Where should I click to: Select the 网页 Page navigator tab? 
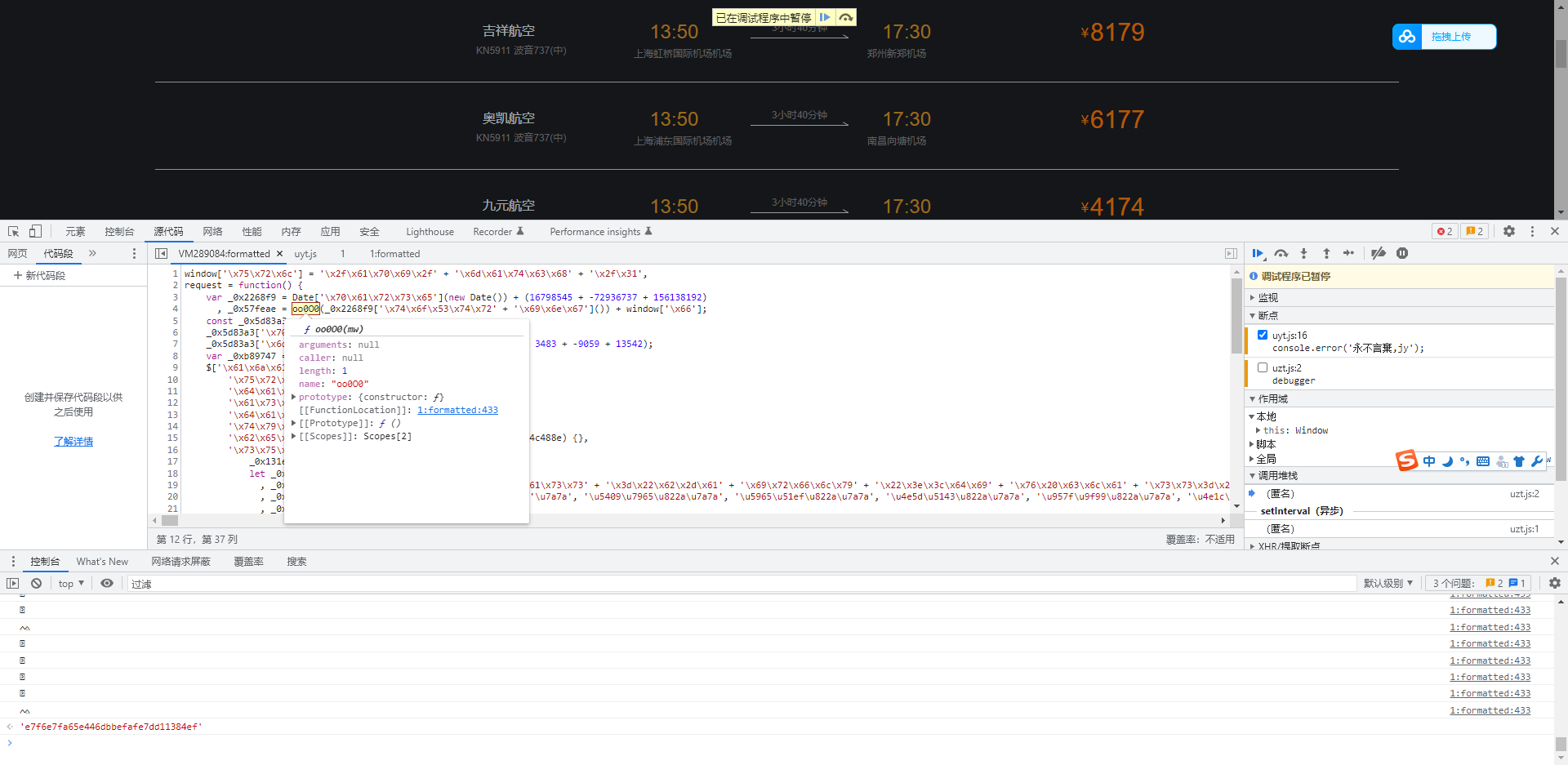[17, 254]
